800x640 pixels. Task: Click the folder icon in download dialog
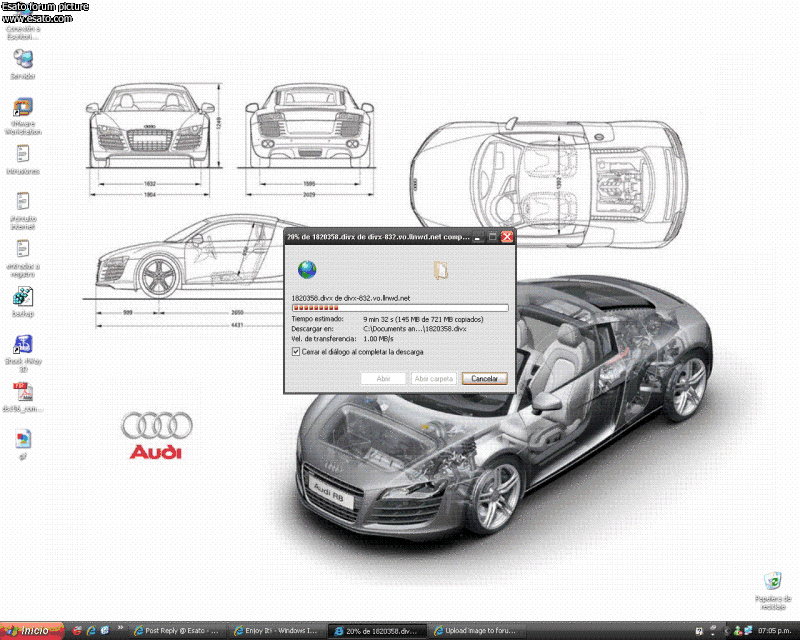point(440,269)
